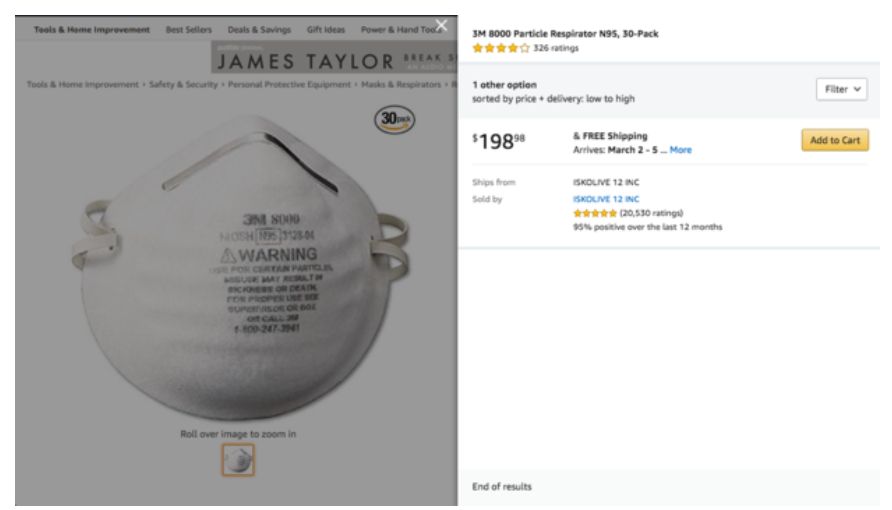Open Tools & Home Improvement menu
This screenshot has width=892, height=510.
[92, 30]
